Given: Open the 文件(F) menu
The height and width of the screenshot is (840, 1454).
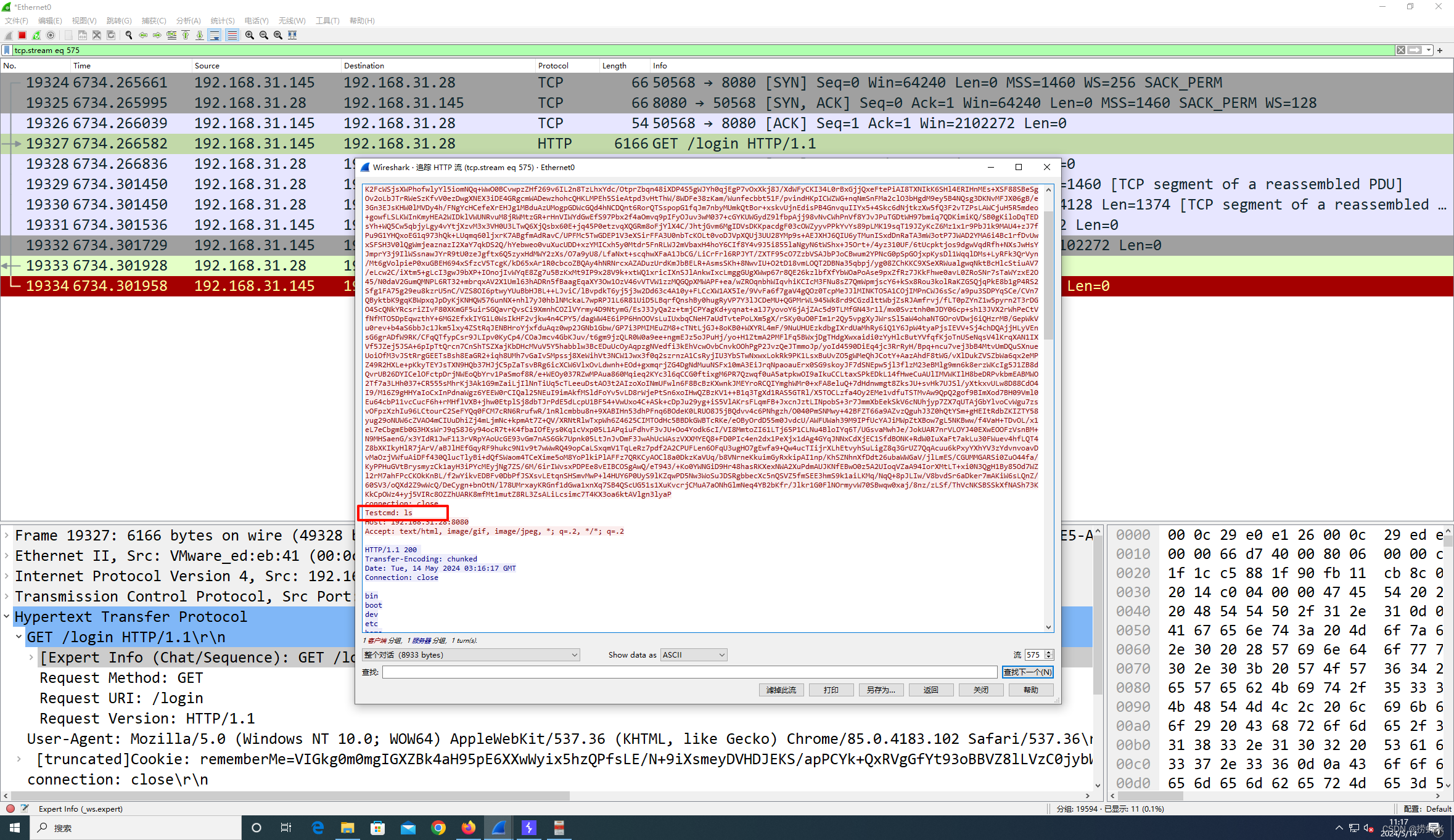Looking at the screenshot, I should (x=17, y=20).
